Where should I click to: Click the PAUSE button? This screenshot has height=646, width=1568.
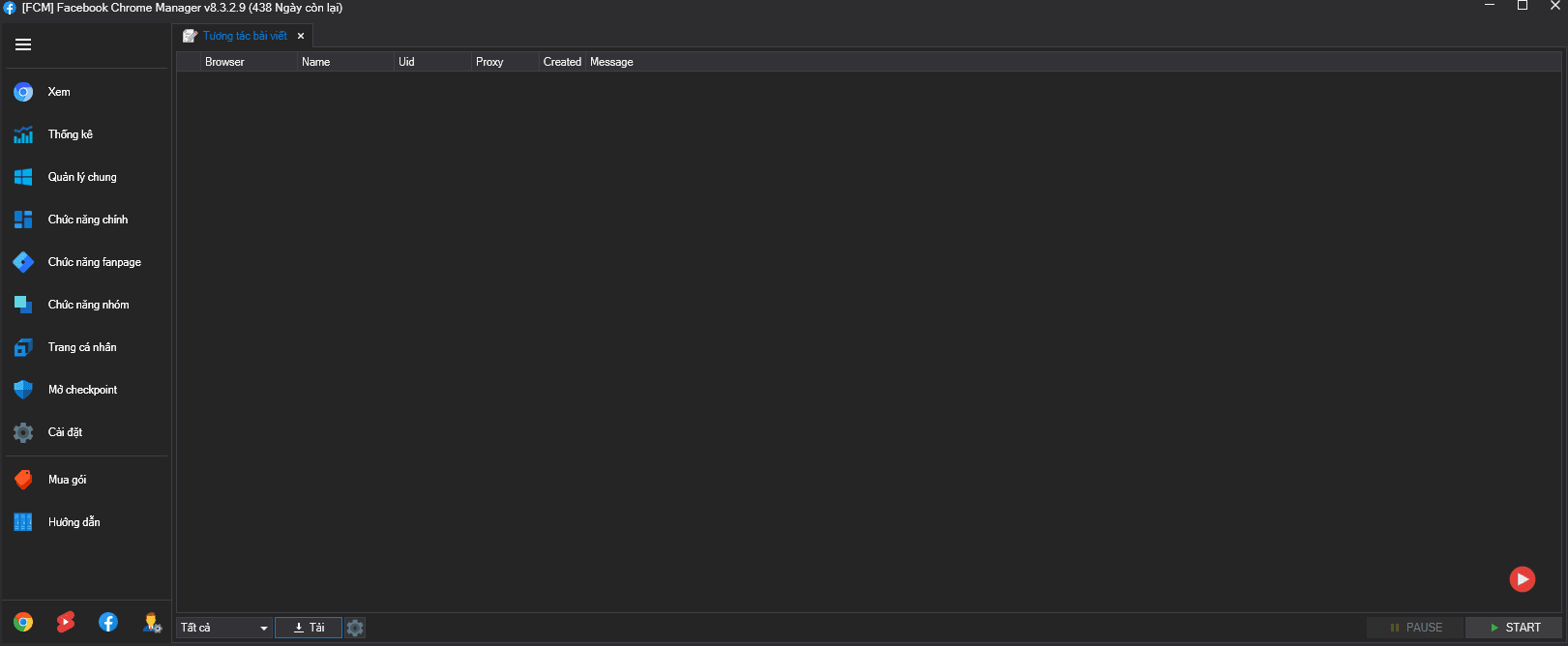pos(1415,628)
